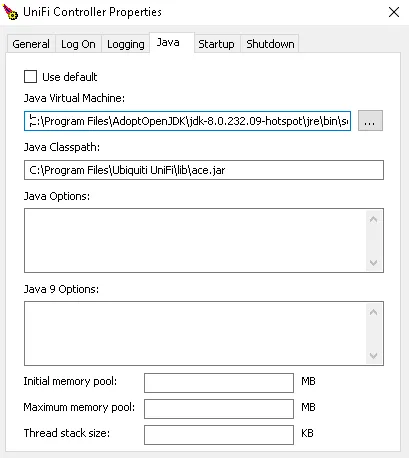Screen dimensions: 409x458
Task: Click the KB unit label
Action: point(307,433)
